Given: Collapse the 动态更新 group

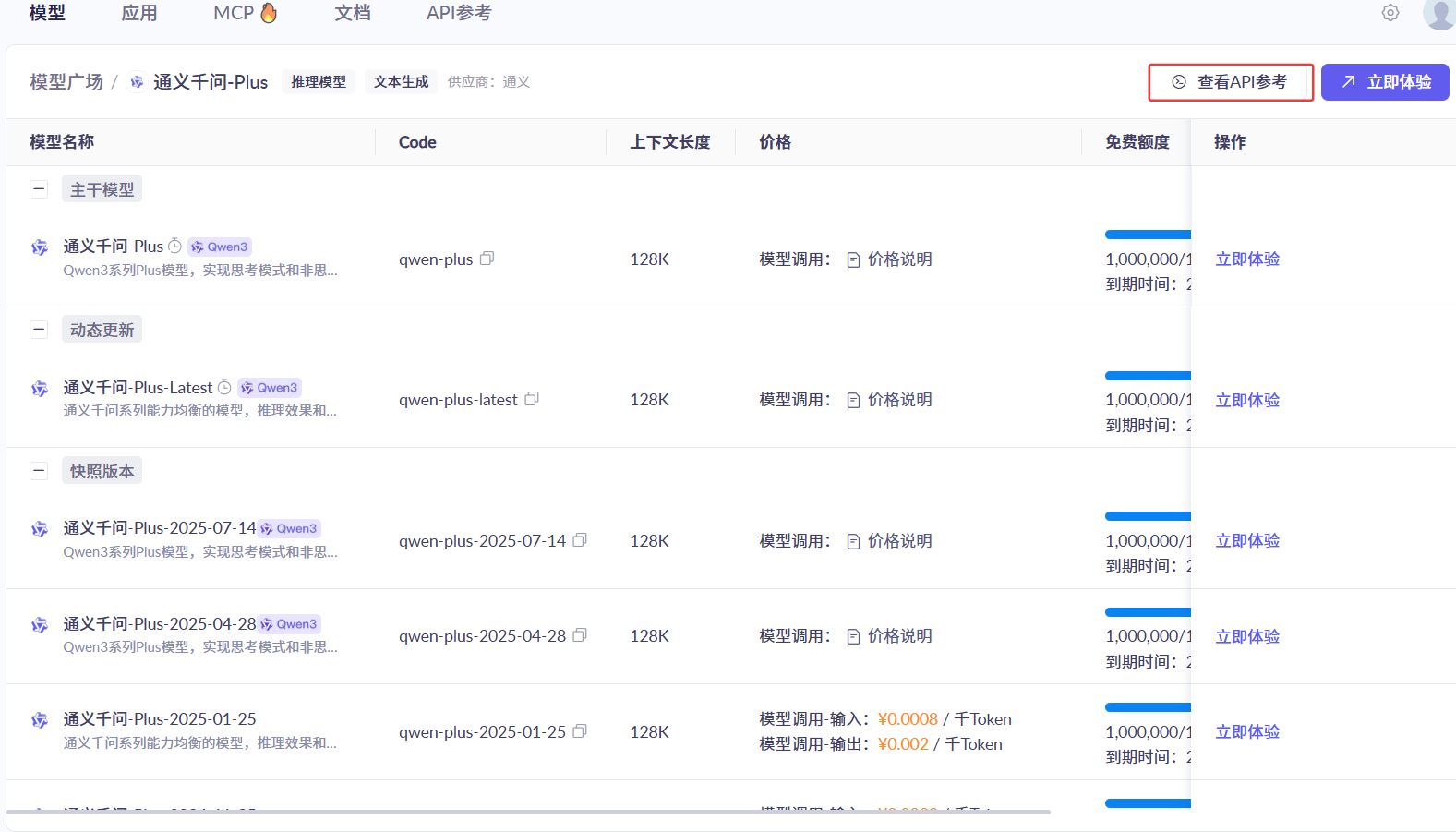Looking at the screenshot, I should coord(39,330).
